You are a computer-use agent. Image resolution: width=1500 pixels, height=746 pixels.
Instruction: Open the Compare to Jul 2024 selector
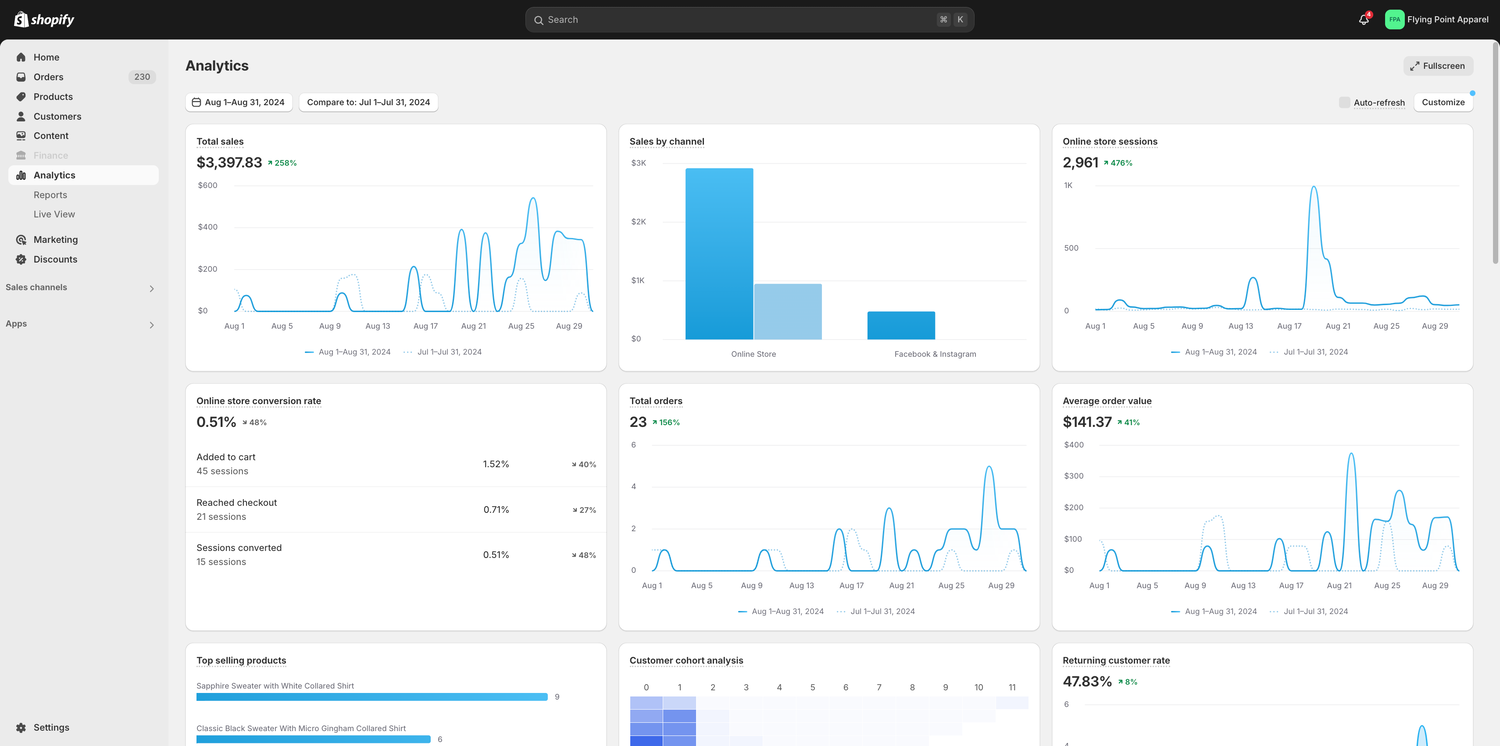368,102
